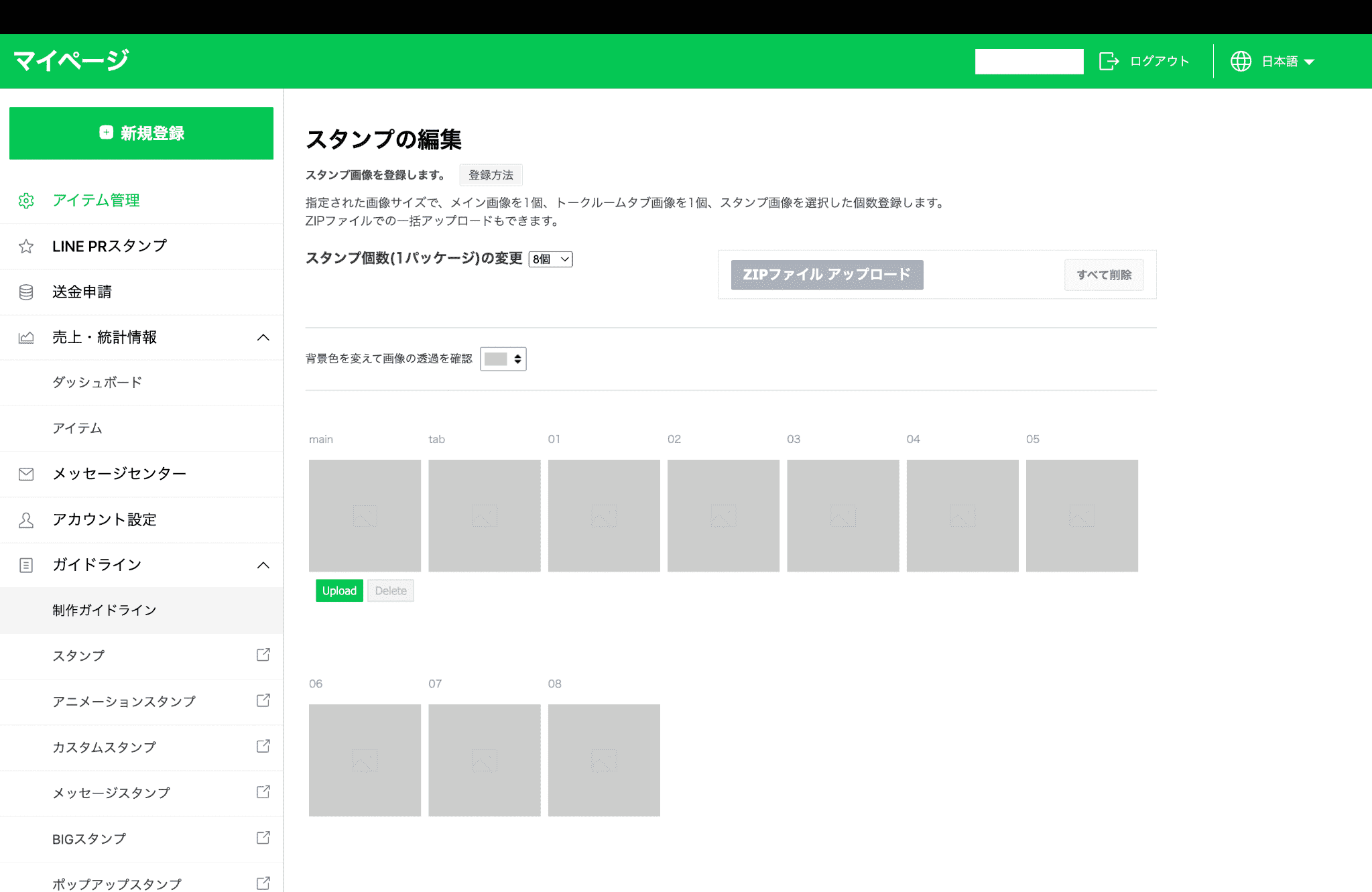Click the coin stack icon beside 送金申請

coord(26,292)
